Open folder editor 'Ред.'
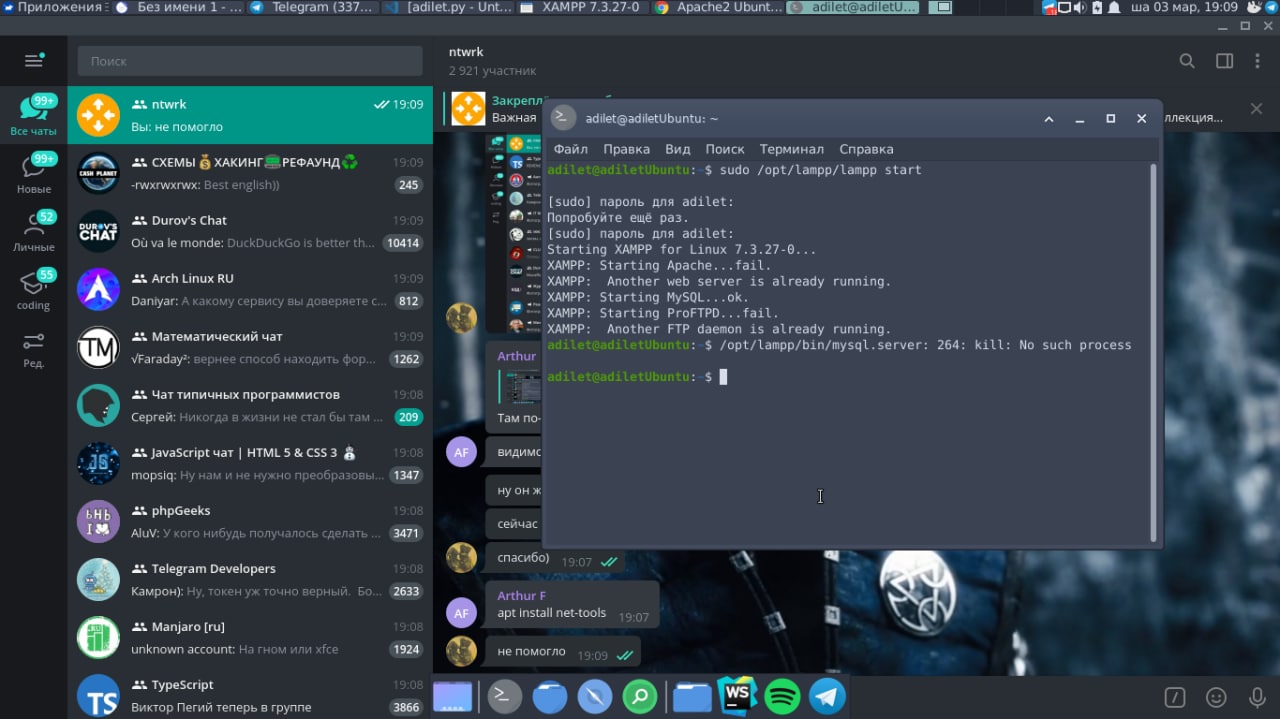The height and width of the screenshot is (719, 1280). (34, 349)
